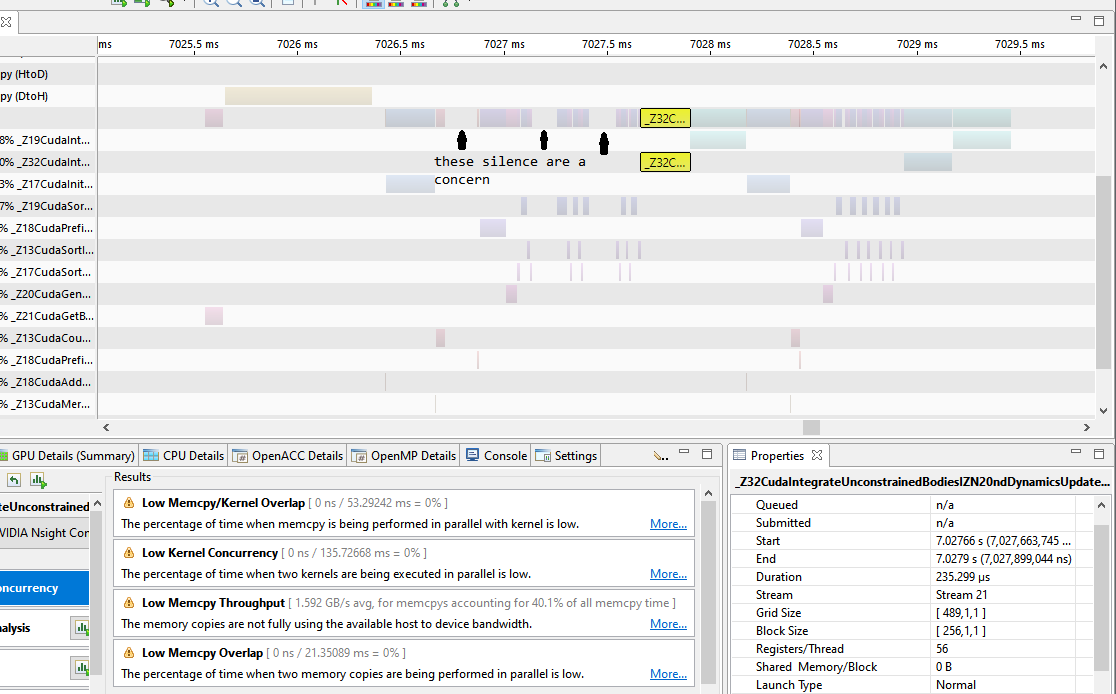1116x694 pixels.
Task: Select the _Z19CudaInt kernel row label
Action: [48, 140]
